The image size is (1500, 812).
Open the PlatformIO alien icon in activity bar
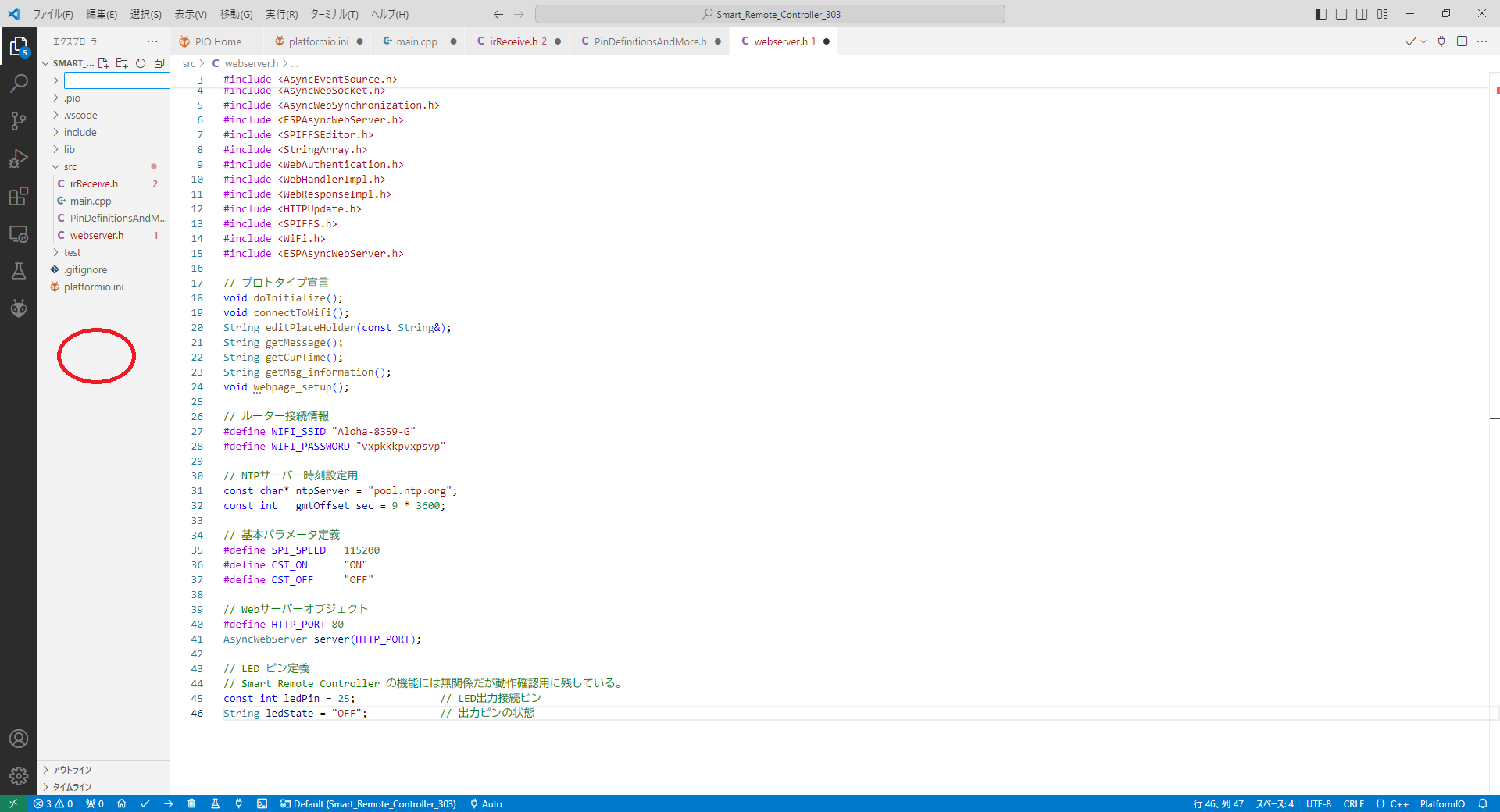coord(19,308)
